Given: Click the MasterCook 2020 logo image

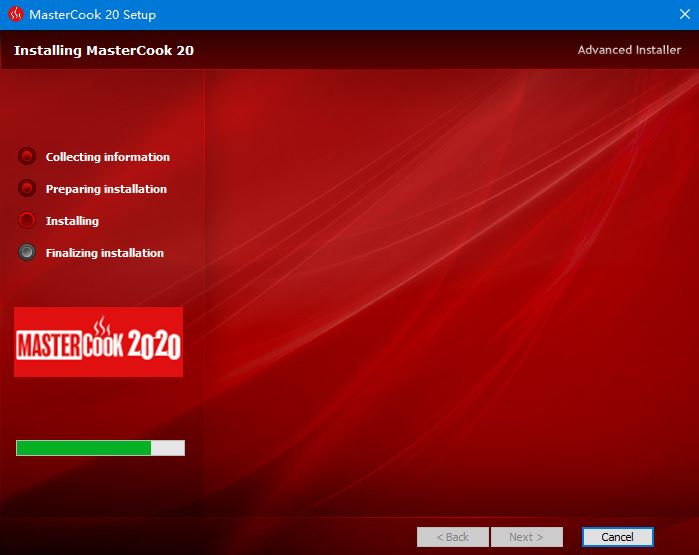Looking at the screenshot, I should click(99, 342).
